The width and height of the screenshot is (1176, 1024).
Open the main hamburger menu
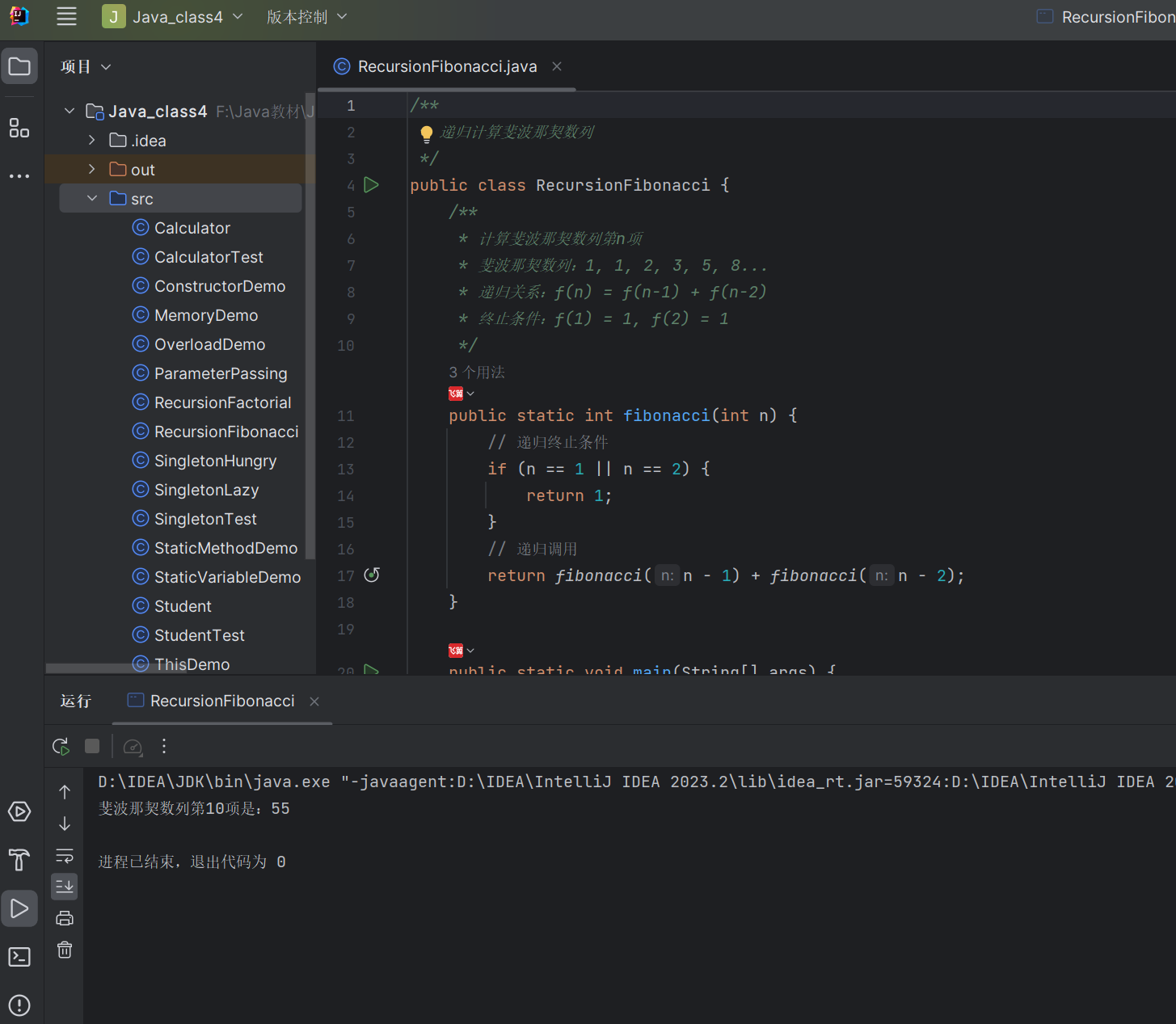click(66, 16)
